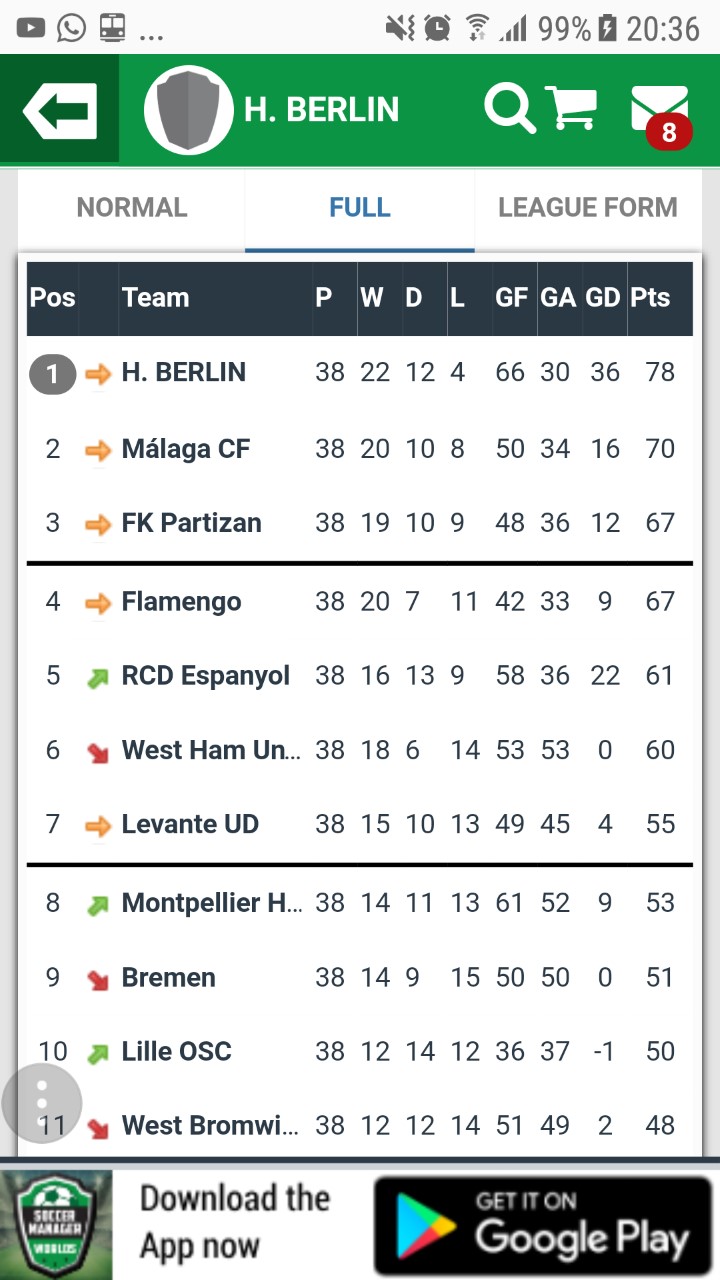Screen dimensions: 720x1280
Task: Open FK Partizan team link
Action: (x=191, y=523)
